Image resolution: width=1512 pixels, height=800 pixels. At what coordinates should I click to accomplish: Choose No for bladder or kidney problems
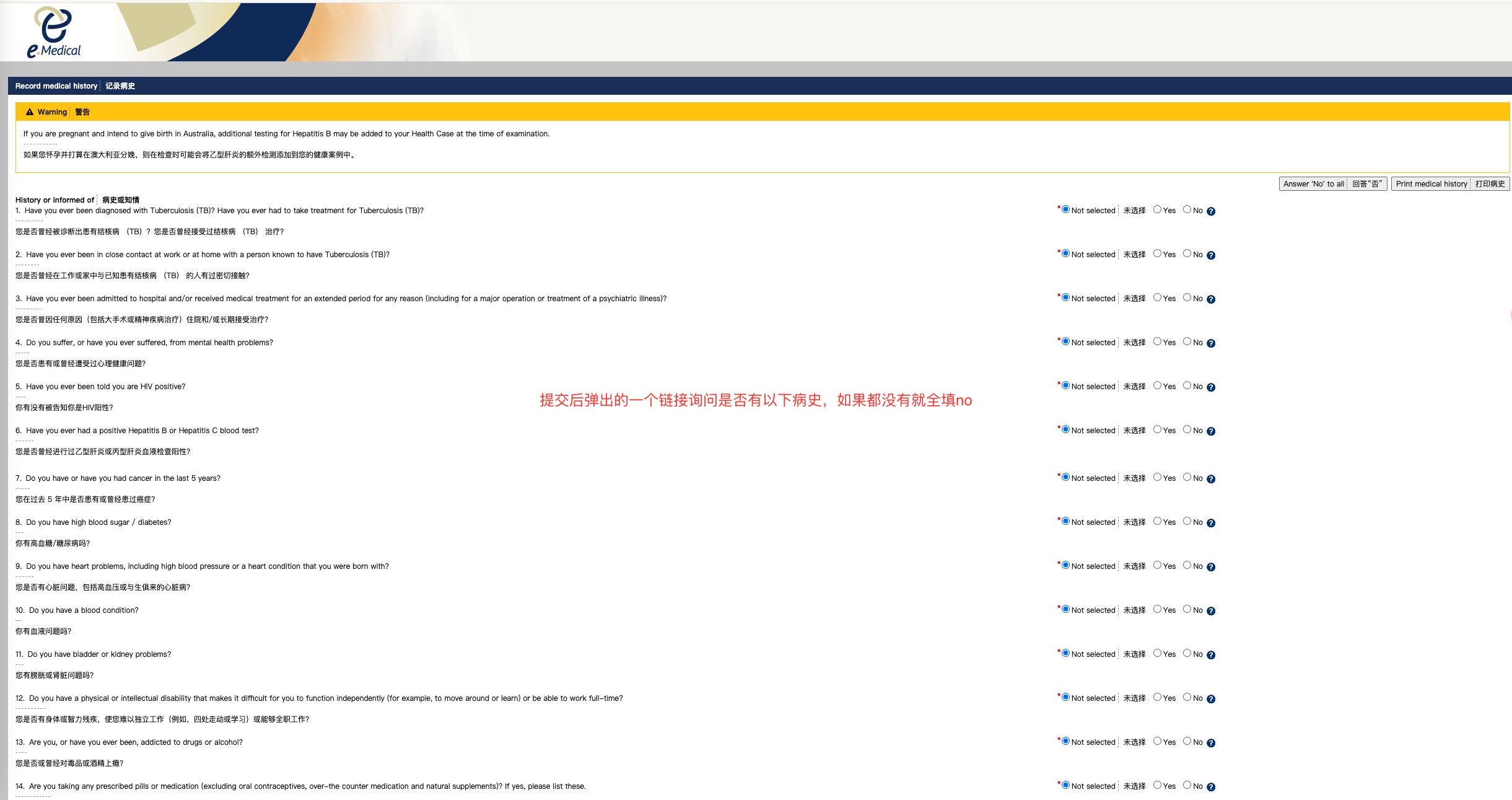1187,653
